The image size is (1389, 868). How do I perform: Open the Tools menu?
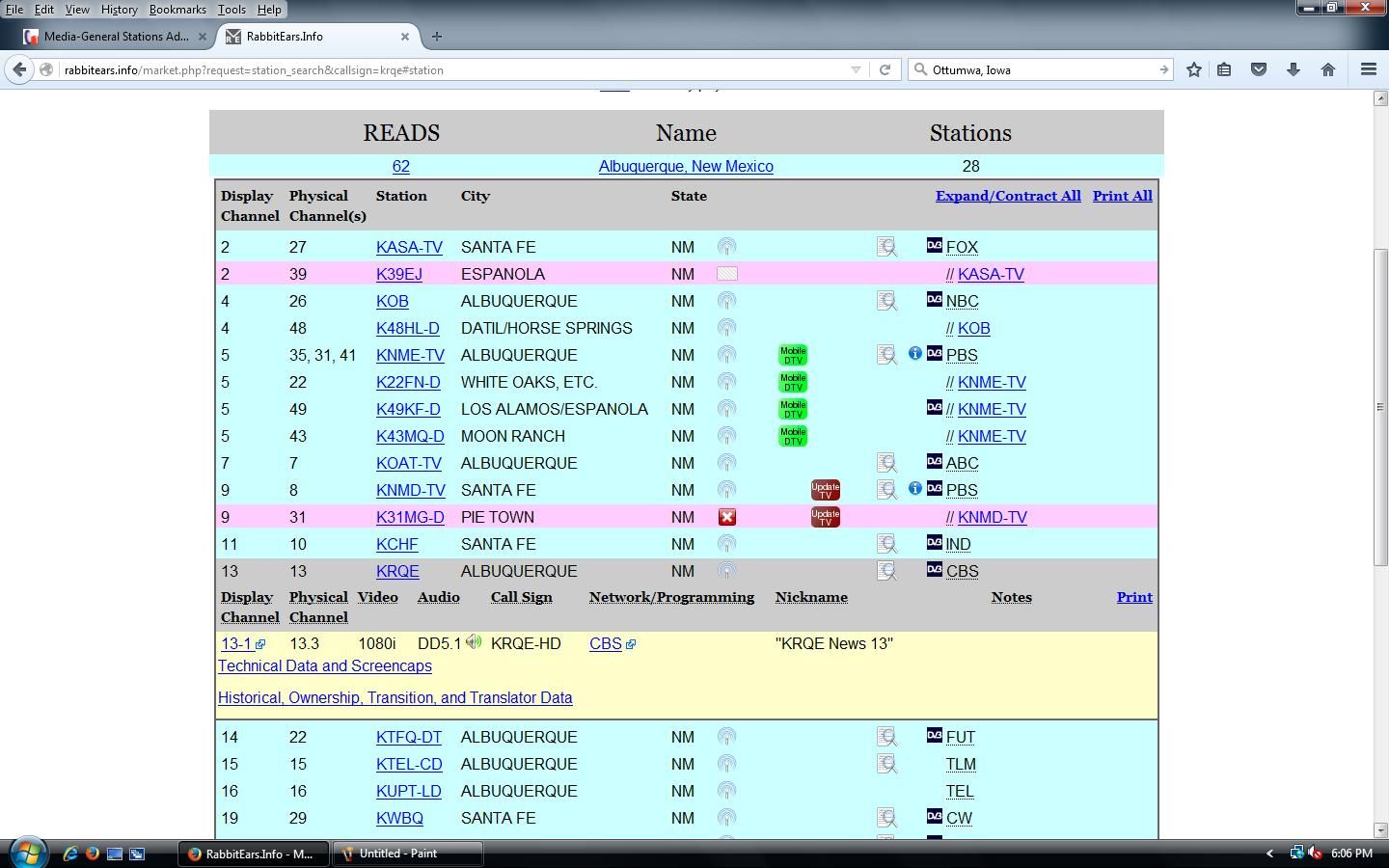click(231, 9)
